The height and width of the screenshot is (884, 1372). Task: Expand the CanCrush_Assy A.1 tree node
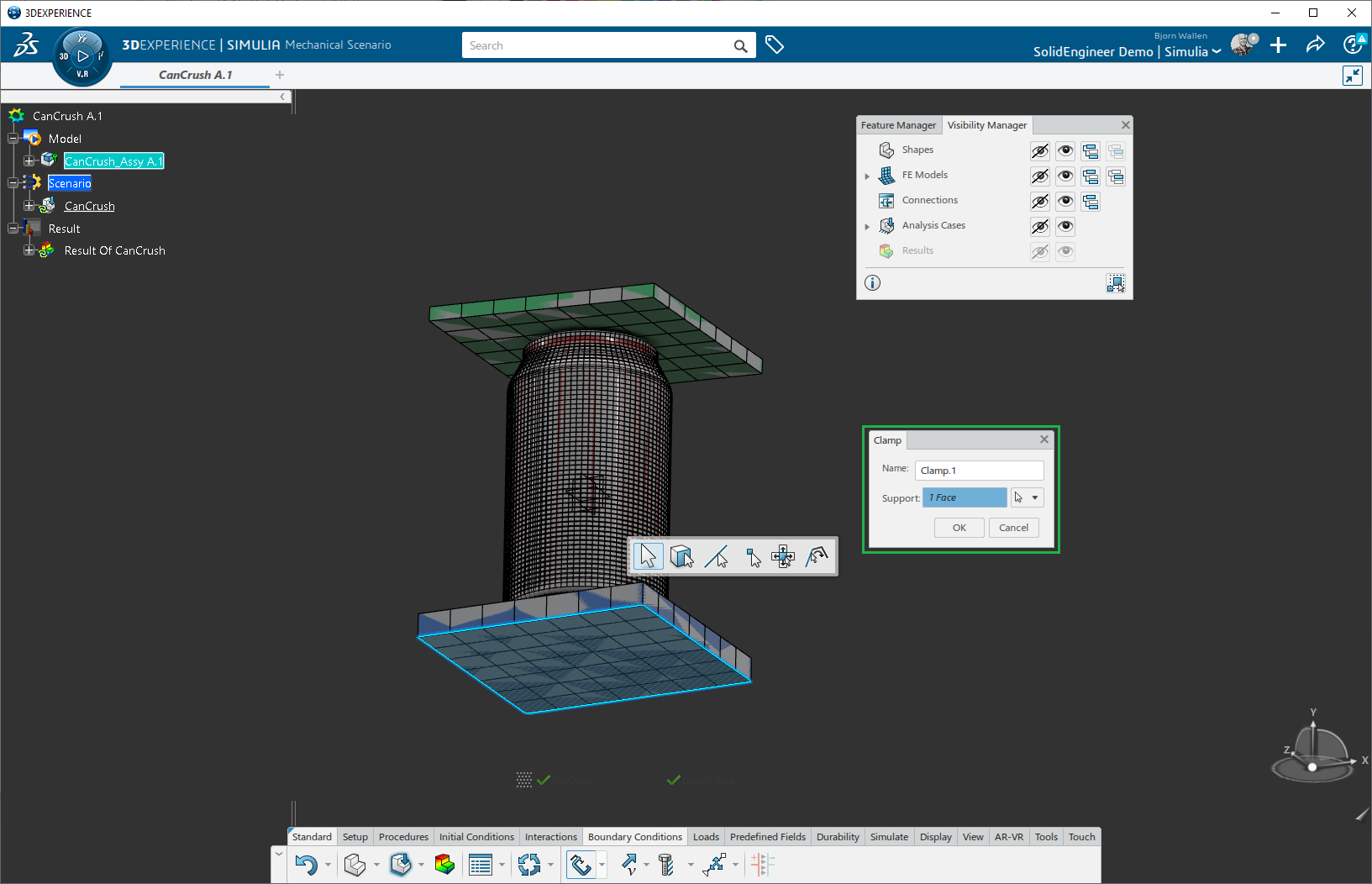[x=29, y=160]
